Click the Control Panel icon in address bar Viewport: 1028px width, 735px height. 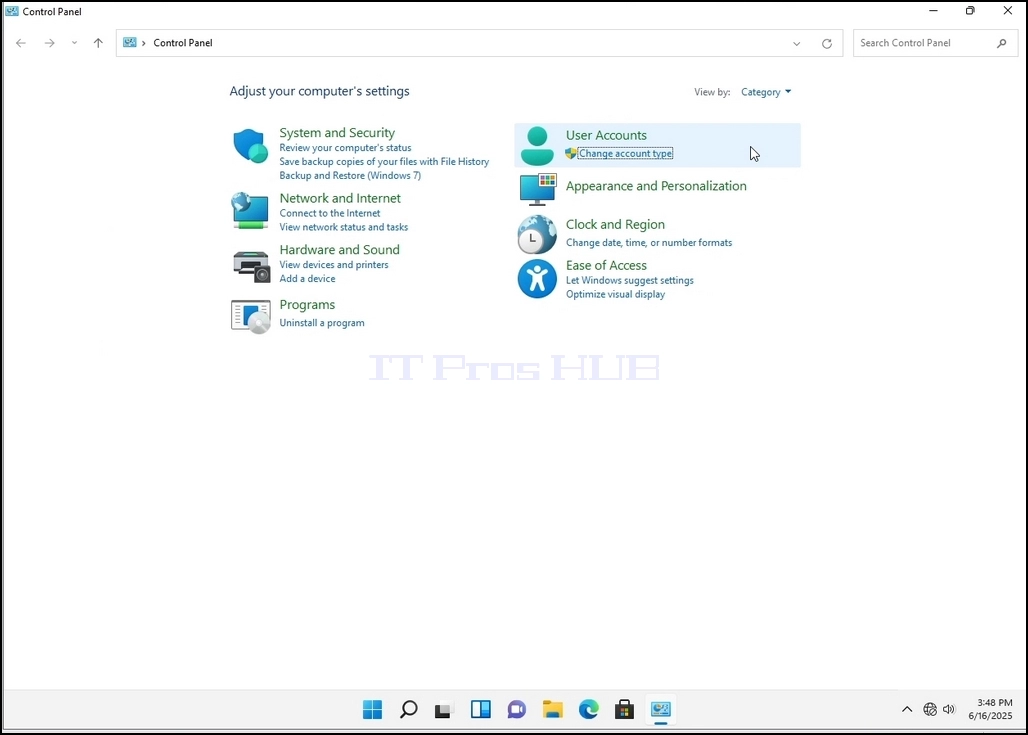130,43
